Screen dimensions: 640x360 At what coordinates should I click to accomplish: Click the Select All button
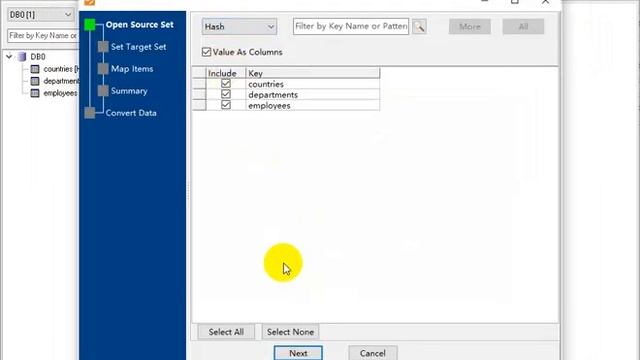pyautogui.click(x=226, y=332)
